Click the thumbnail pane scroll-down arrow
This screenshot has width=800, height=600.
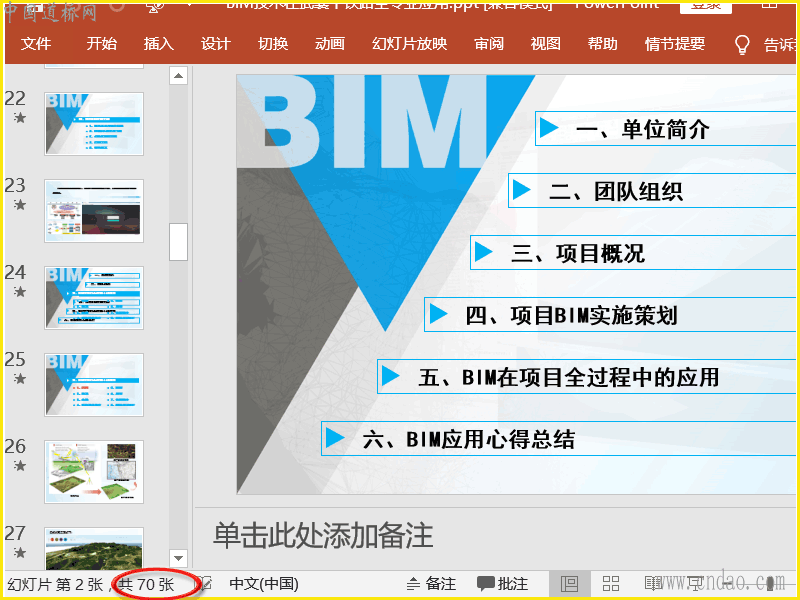[178, 558]
